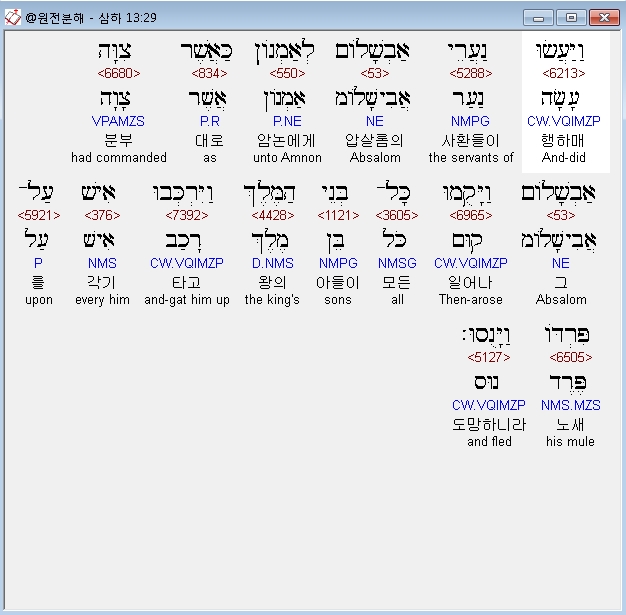Select the Korean gloss 왕의

tap(272, 283)
